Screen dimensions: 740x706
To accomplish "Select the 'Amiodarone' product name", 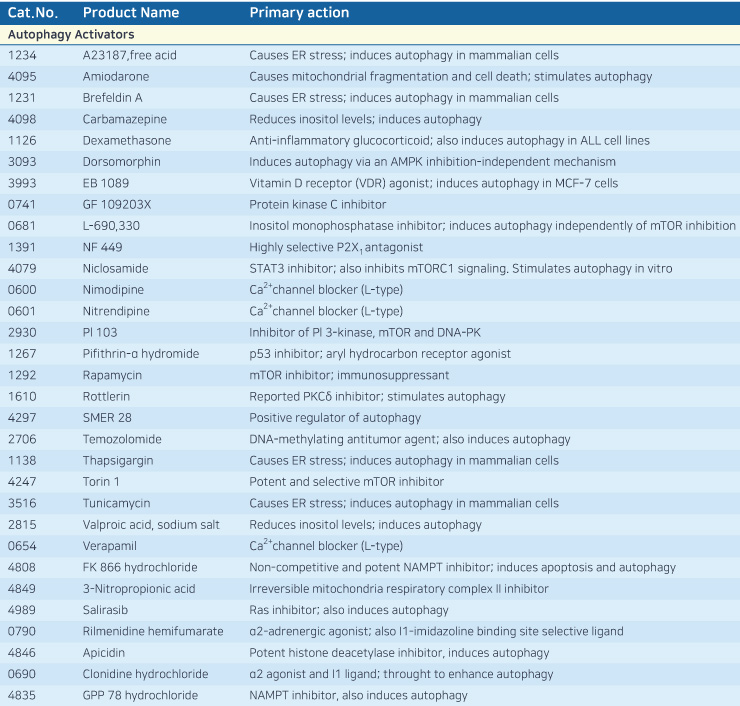I will click(x=116, y=76).
